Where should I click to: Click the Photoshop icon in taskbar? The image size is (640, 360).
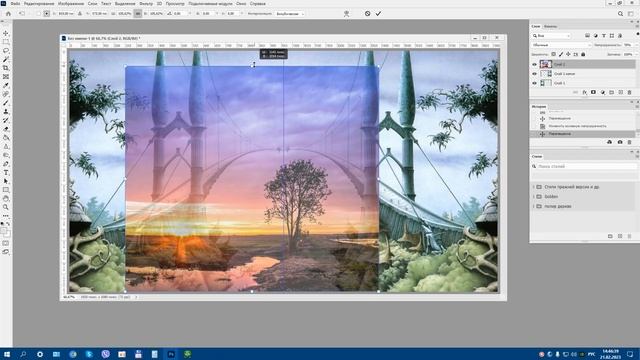(171, 354)
